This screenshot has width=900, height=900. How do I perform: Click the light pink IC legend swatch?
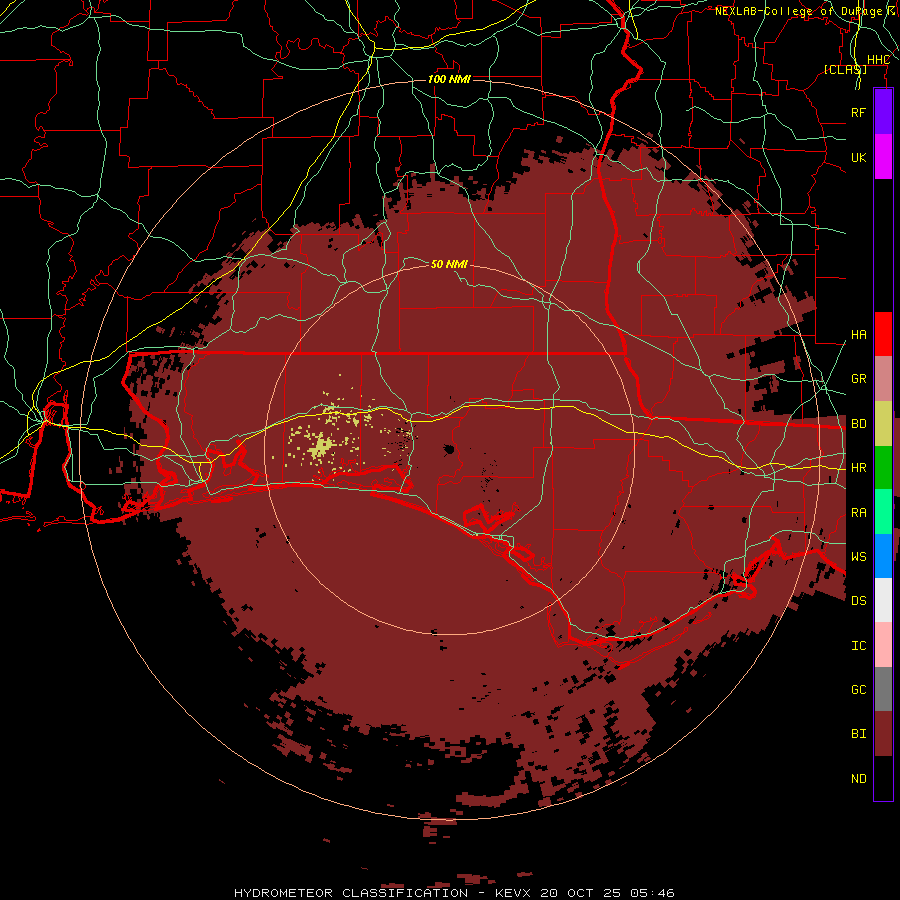(883, 645)
